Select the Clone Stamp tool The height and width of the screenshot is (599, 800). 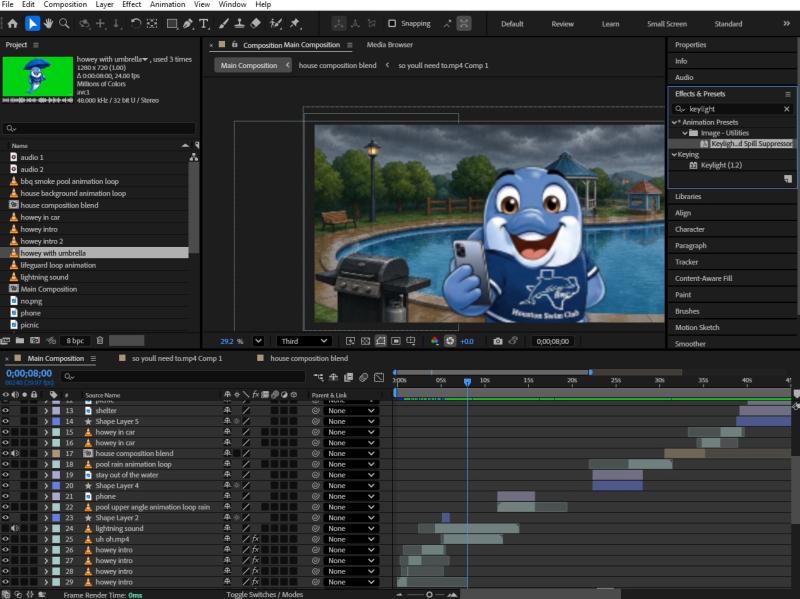tap(239, 23)
